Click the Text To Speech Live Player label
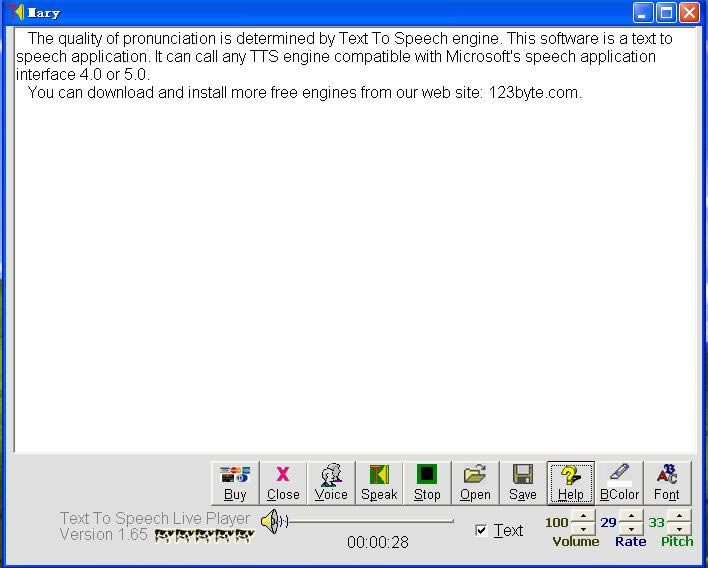 (155, 518)
